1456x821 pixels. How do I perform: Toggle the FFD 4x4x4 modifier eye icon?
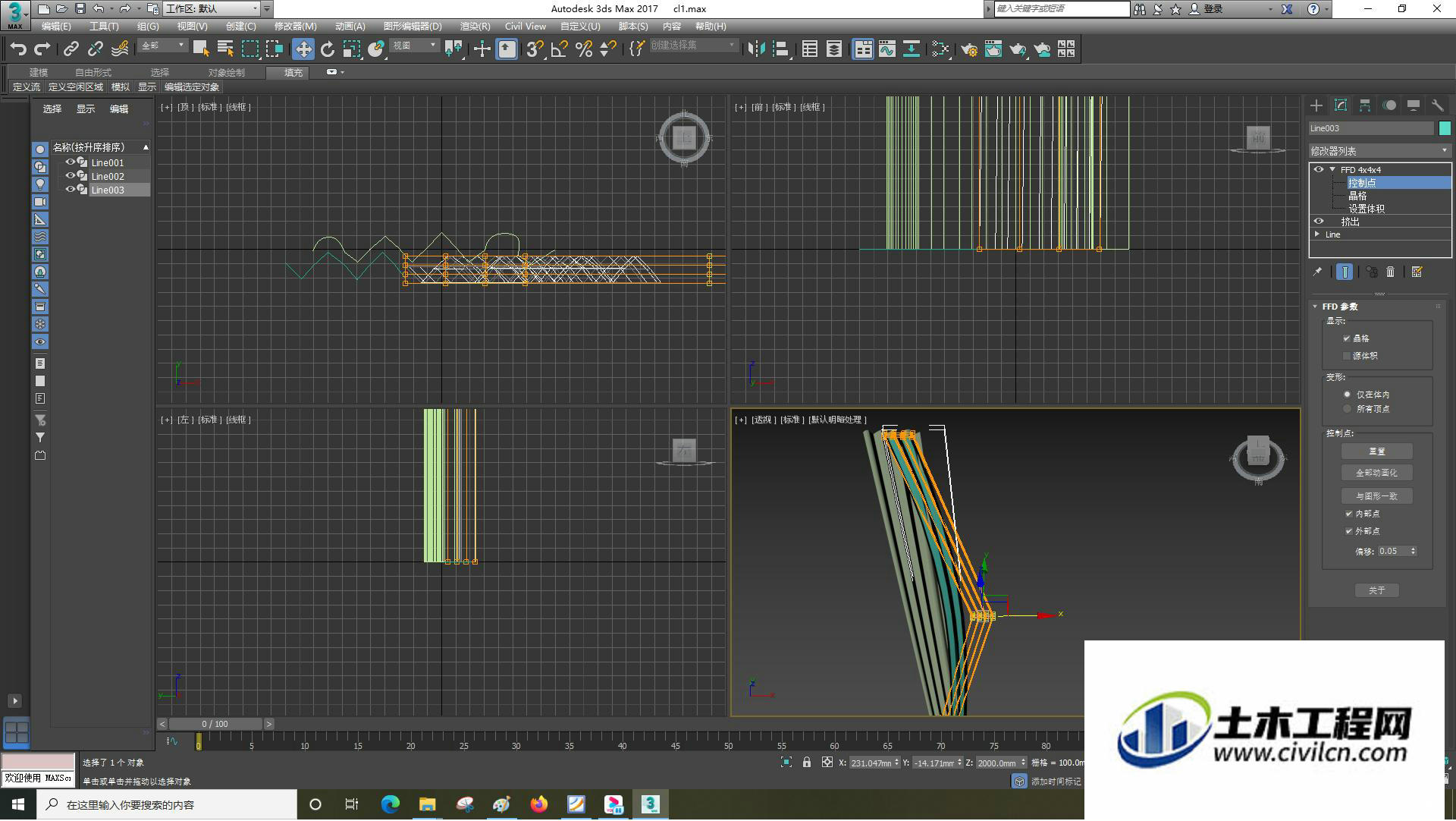click(x=1319, y=170)
